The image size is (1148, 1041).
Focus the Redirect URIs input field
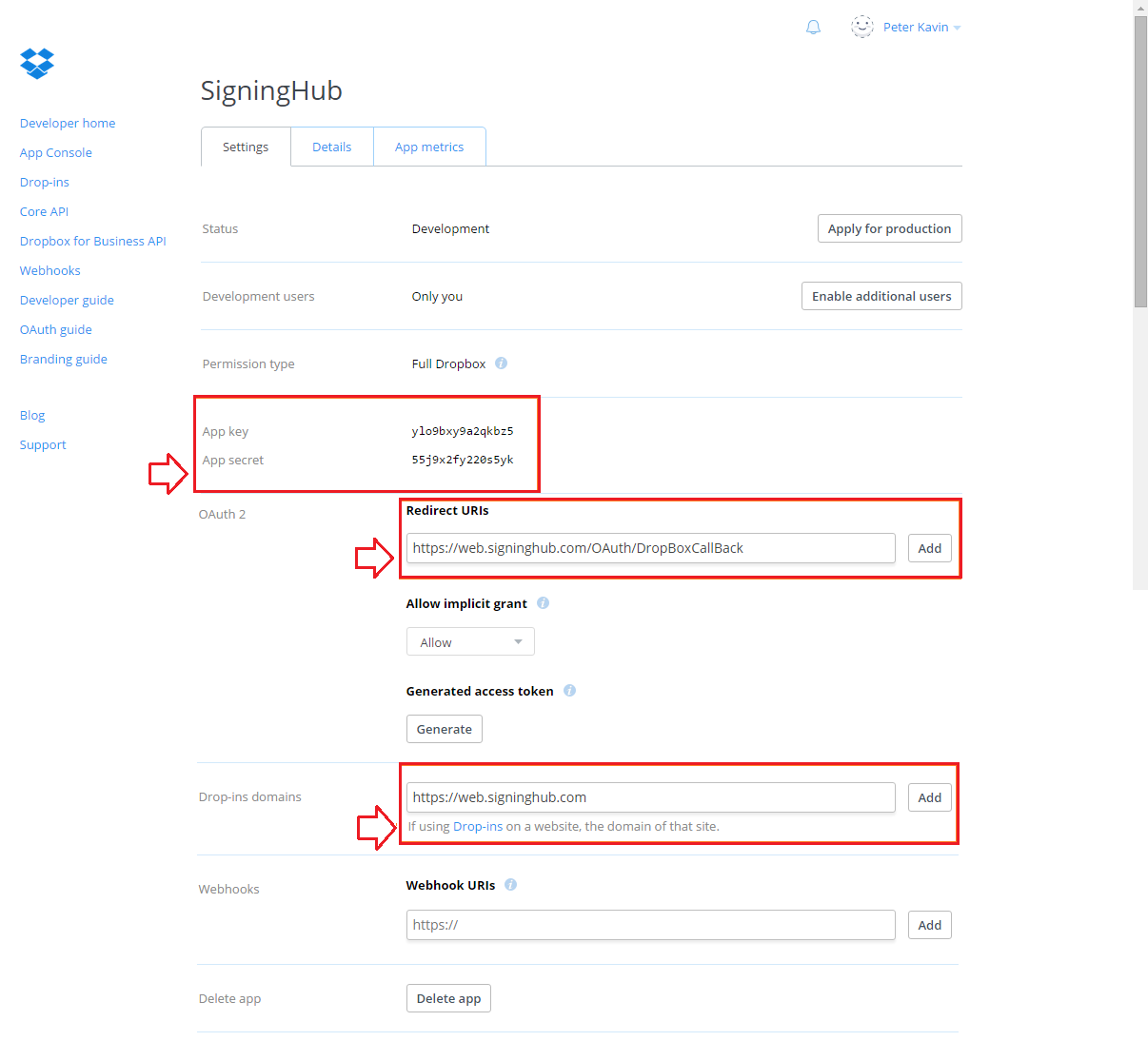651,548
